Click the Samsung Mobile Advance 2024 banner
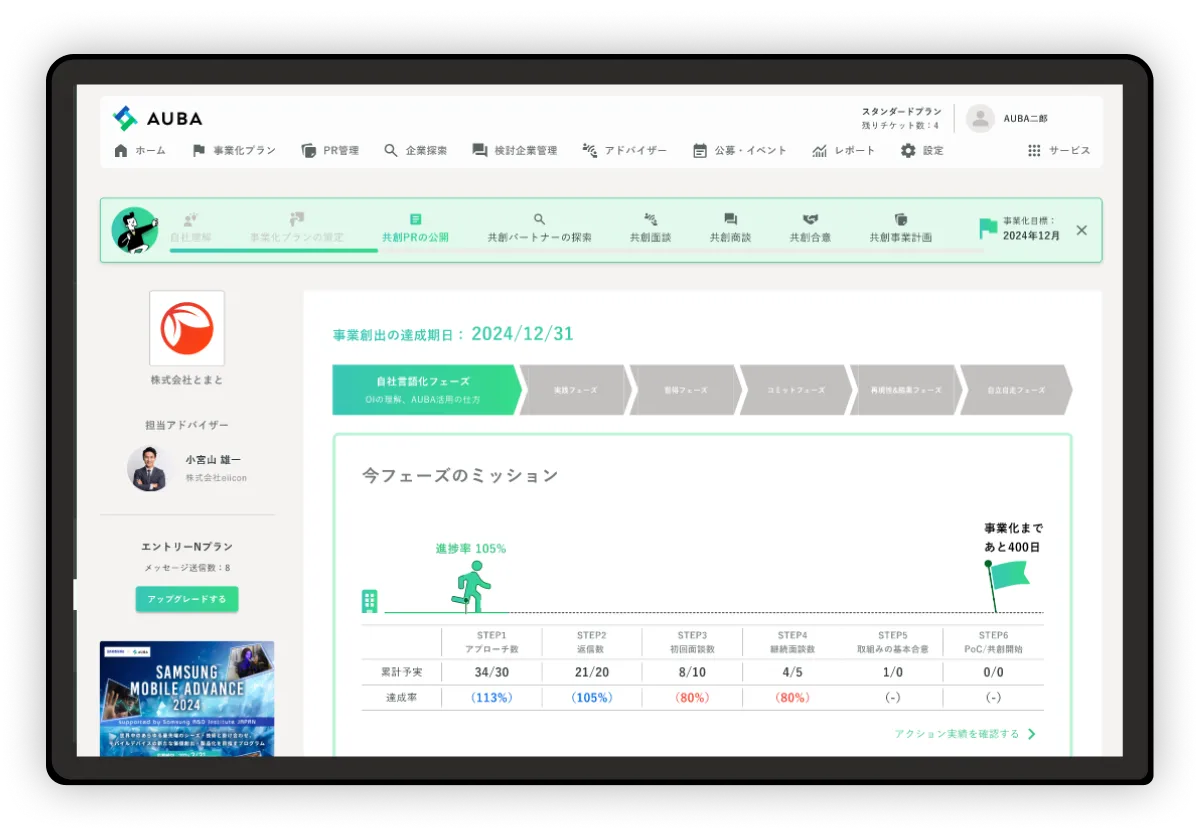Screen dimensions: 1200x840 point(187,698)
